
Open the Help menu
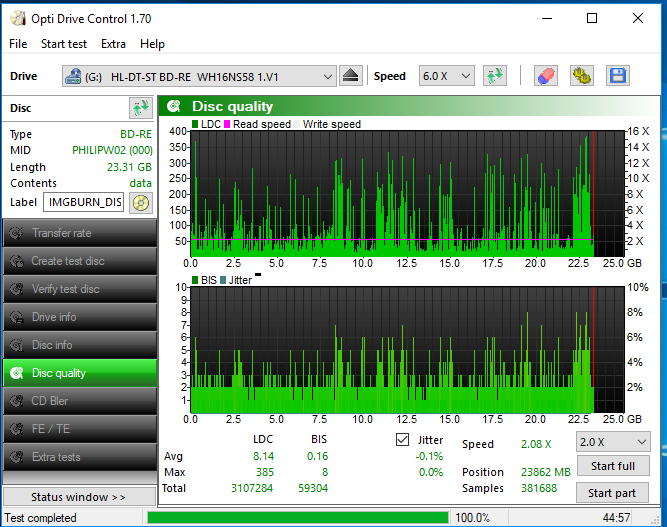(152, 44)
